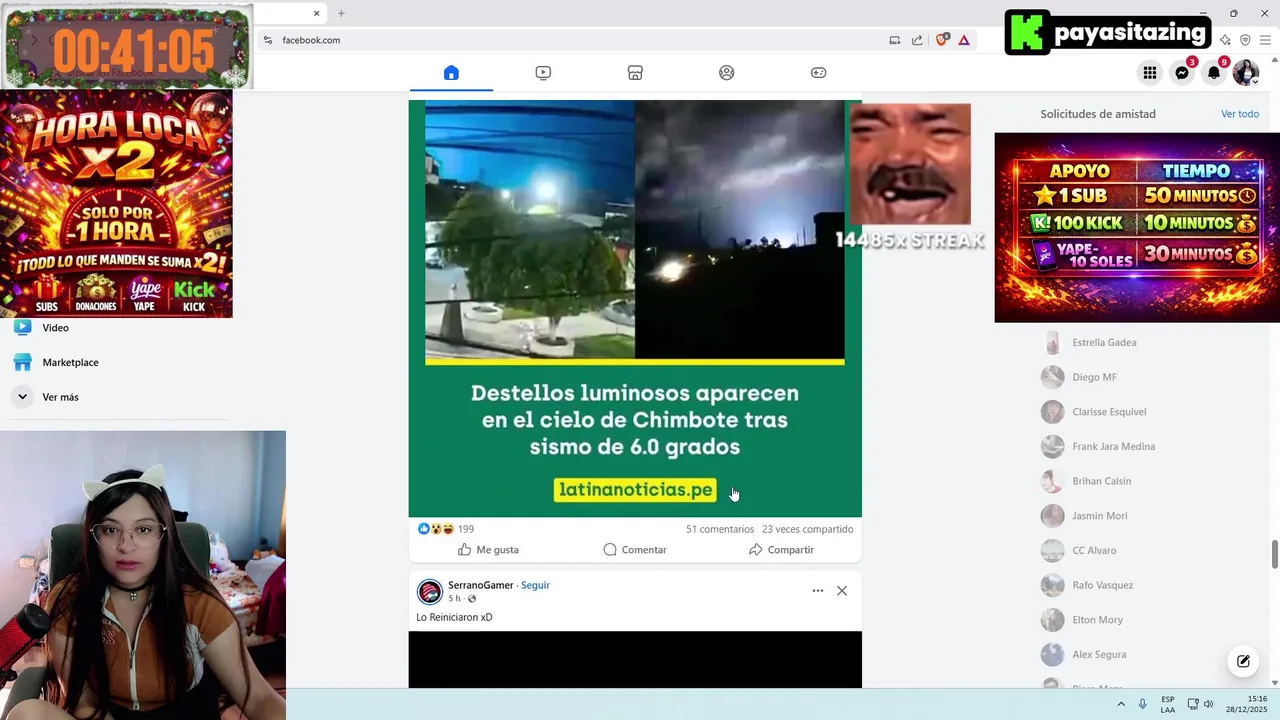This screenshot has height=720, width=1280.
Task: Switch the ESP LAA keyboard language
Action: pos(1168,704)
